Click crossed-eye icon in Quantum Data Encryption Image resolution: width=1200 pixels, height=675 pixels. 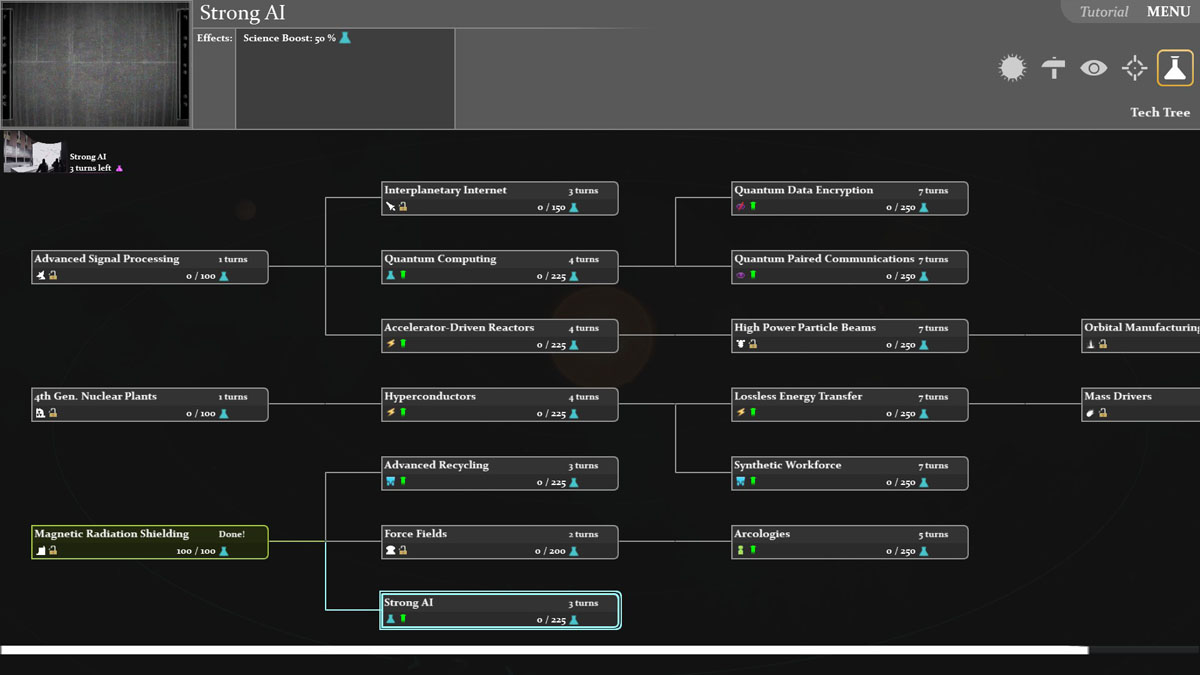coord(741,207)
